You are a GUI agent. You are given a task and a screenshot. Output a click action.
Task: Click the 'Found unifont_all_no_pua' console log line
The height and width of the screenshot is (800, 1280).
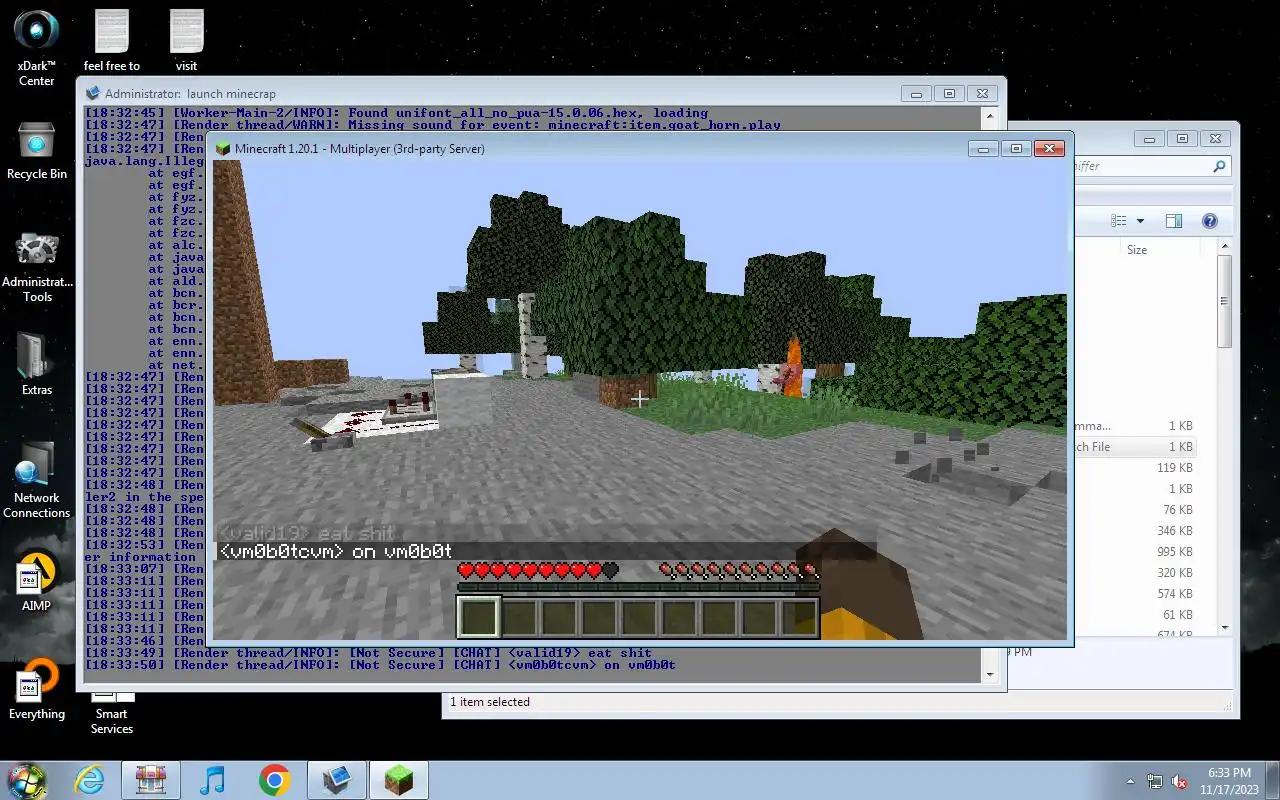click(x=396, y=113)
